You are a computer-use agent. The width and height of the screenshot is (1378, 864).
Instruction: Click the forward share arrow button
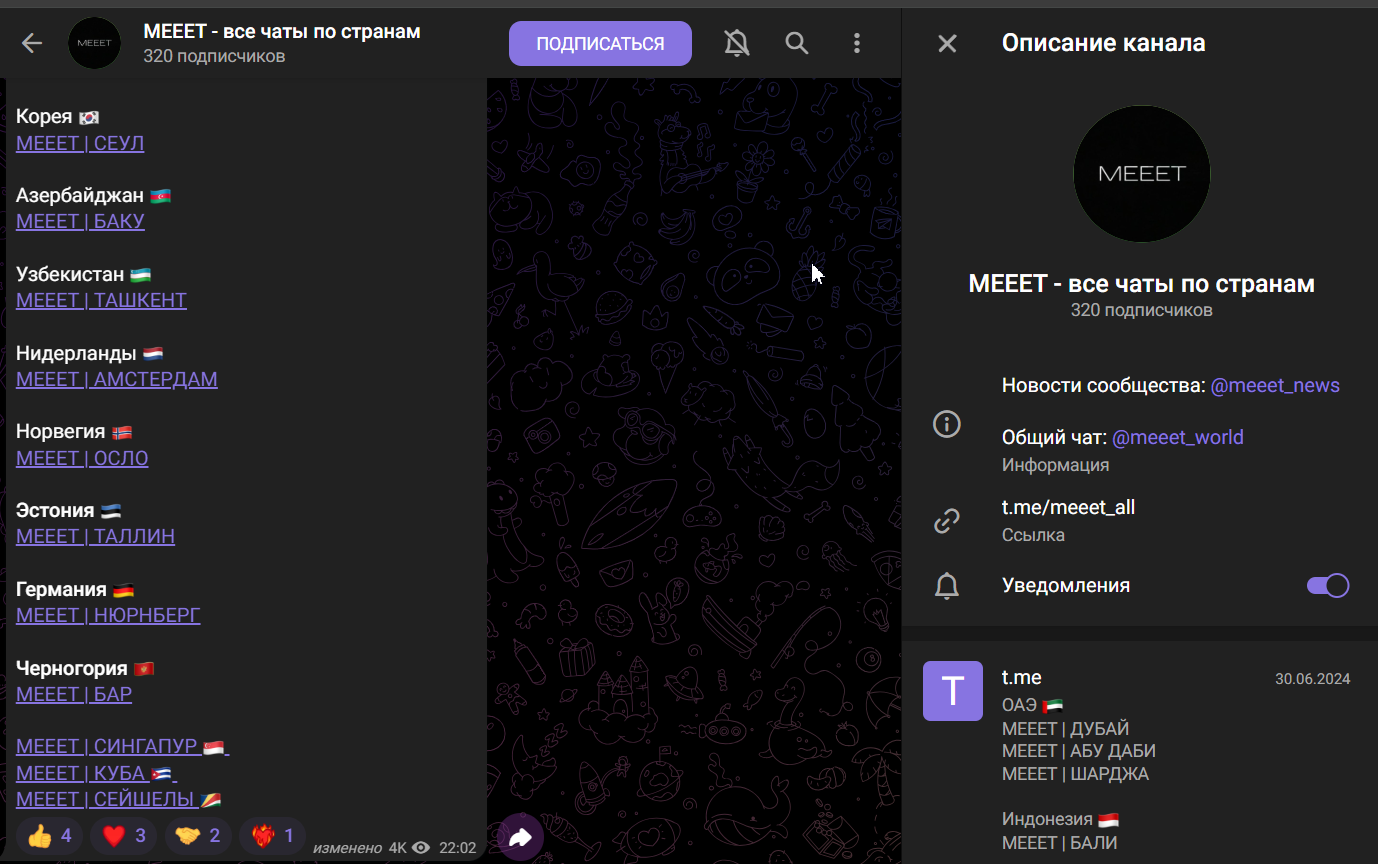(x=520, y=838)
